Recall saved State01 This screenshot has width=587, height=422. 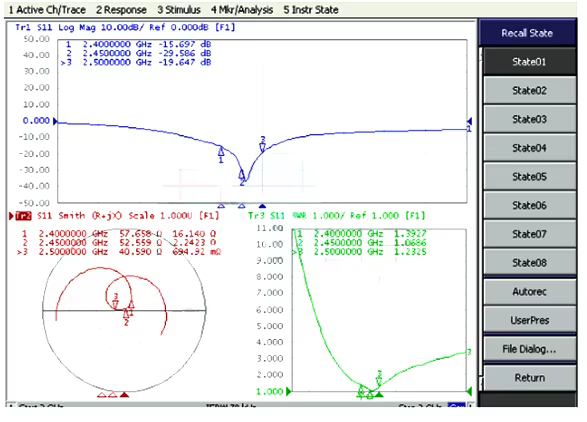[x=529, y=61]
